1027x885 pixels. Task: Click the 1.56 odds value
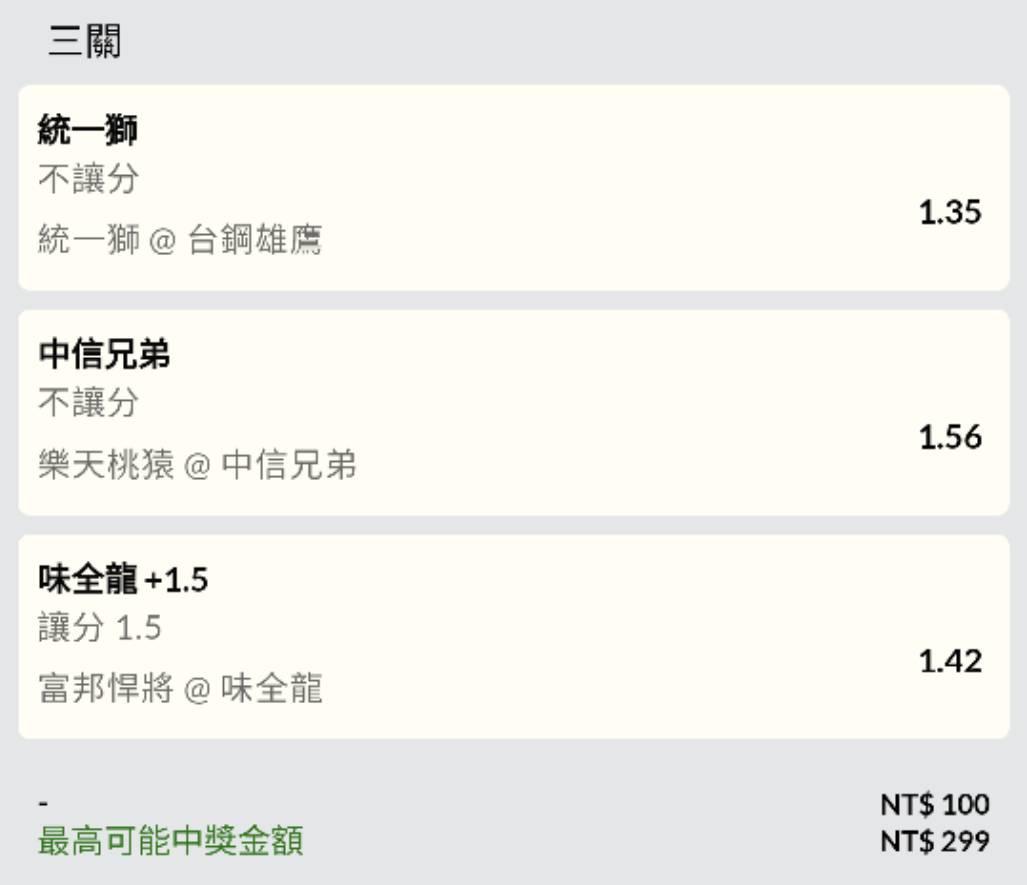(x=950, y=437)
